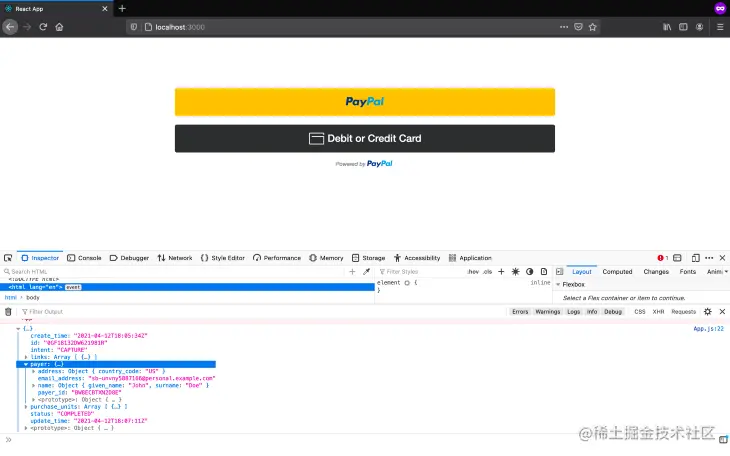Toggle the Warnings console filter

tap(548, 312)
